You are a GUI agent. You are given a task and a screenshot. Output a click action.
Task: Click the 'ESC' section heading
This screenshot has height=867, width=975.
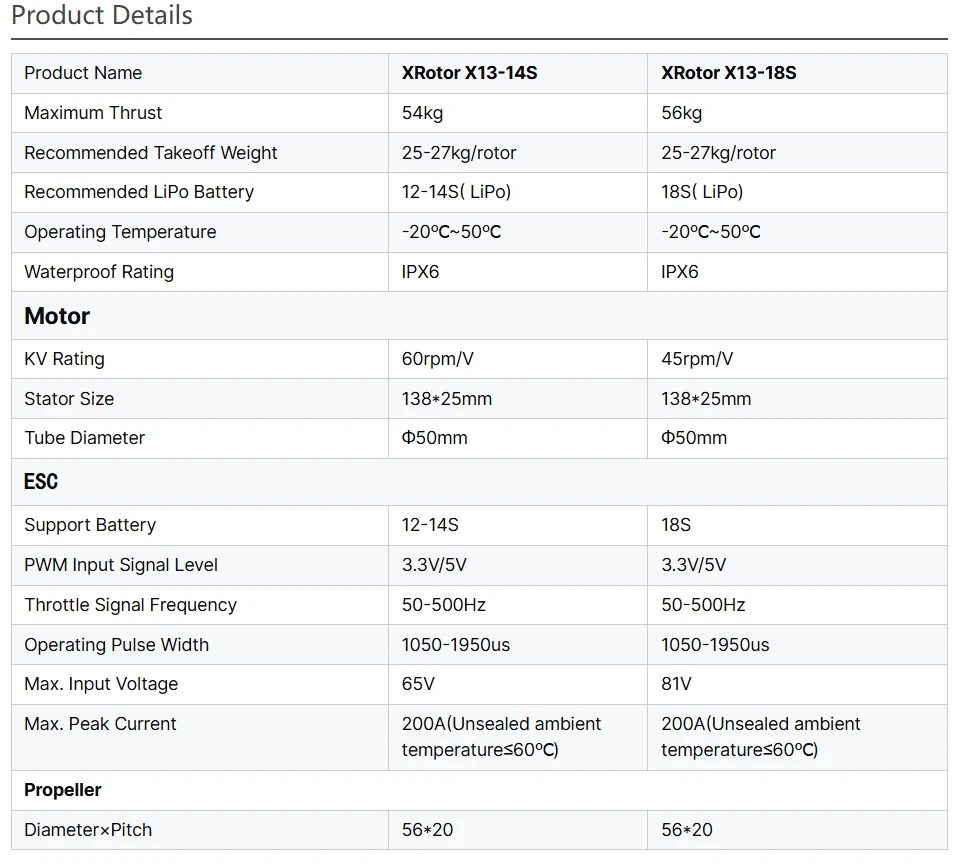(41, 481)
